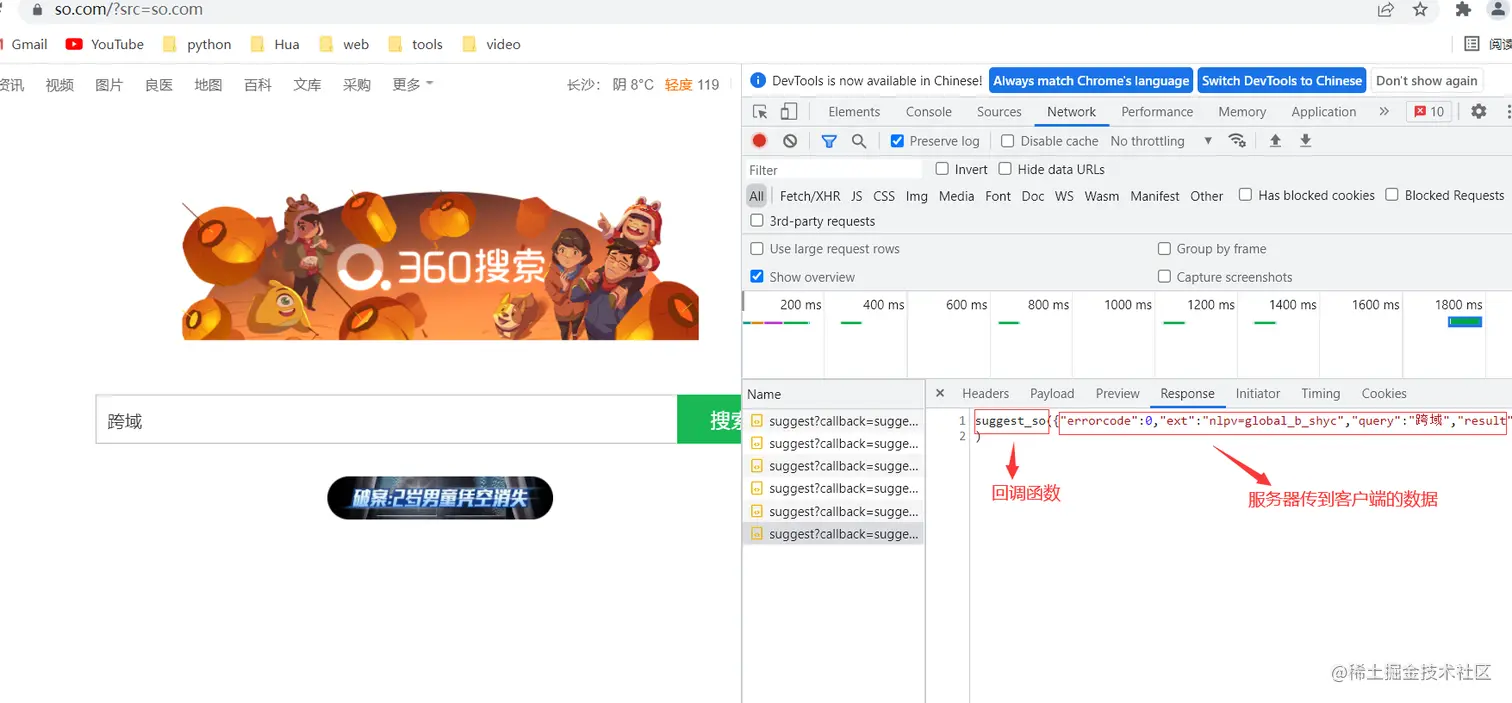The width and height of the screenshot is (1512, 703).
Task: Click the 360 search box containing 跨域
Action: [386, 420]
